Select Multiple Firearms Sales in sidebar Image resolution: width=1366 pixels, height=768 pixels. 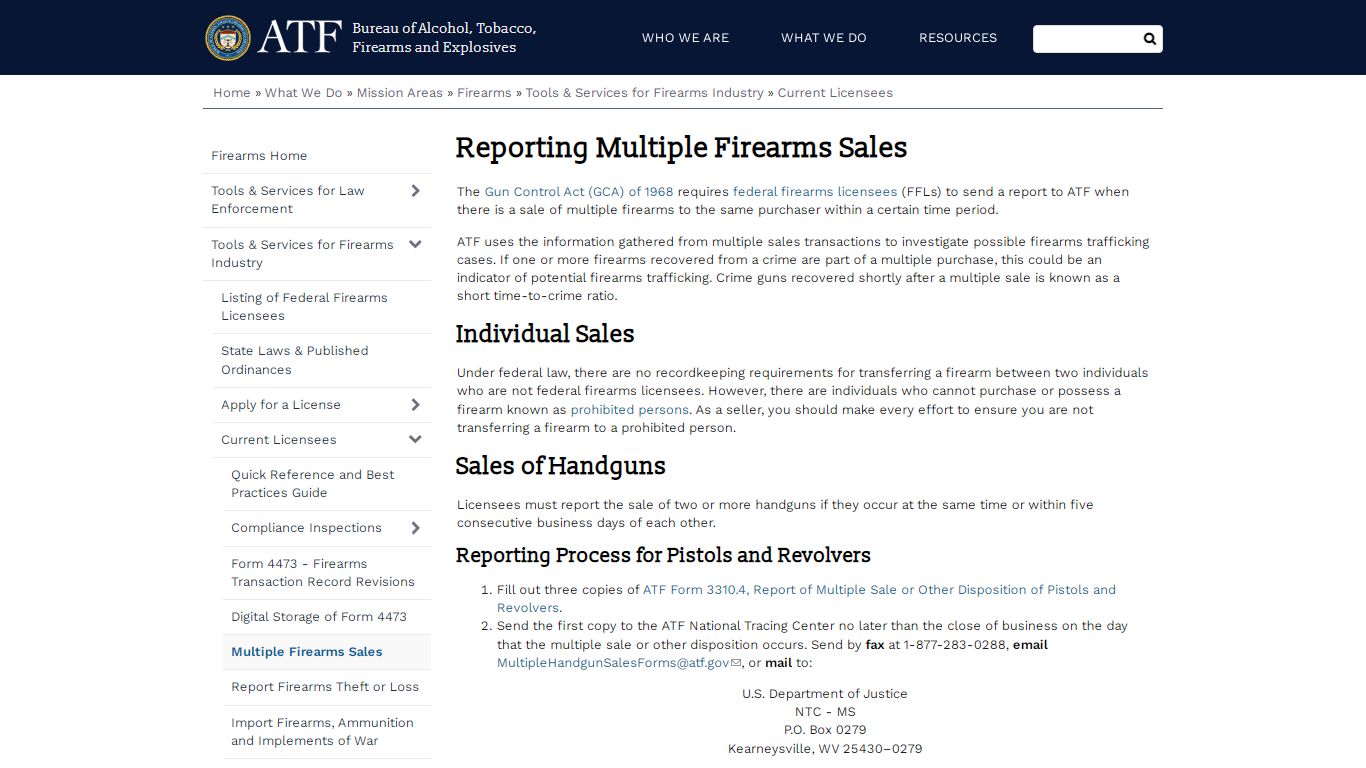(307, 652)
